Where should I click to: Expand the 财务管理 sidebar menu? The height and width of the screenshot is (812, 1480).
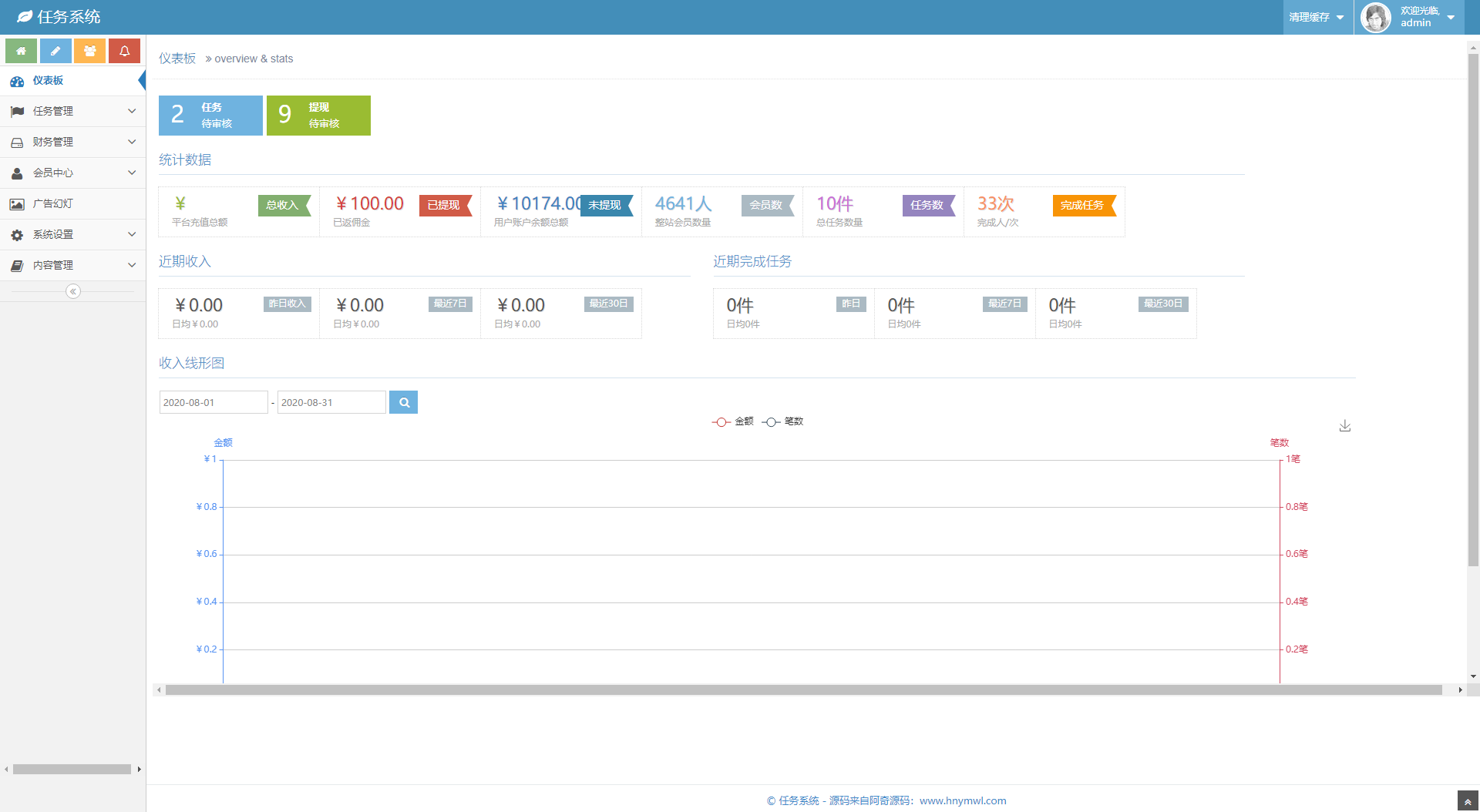pyautogui.click(x=72, y=142)
